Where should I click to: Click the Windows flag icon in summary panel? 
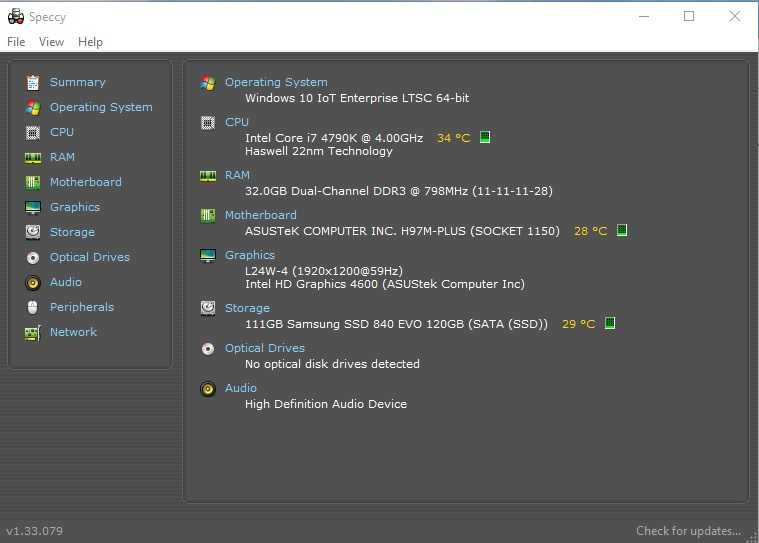pyautogui.click(x=208, y=83)
